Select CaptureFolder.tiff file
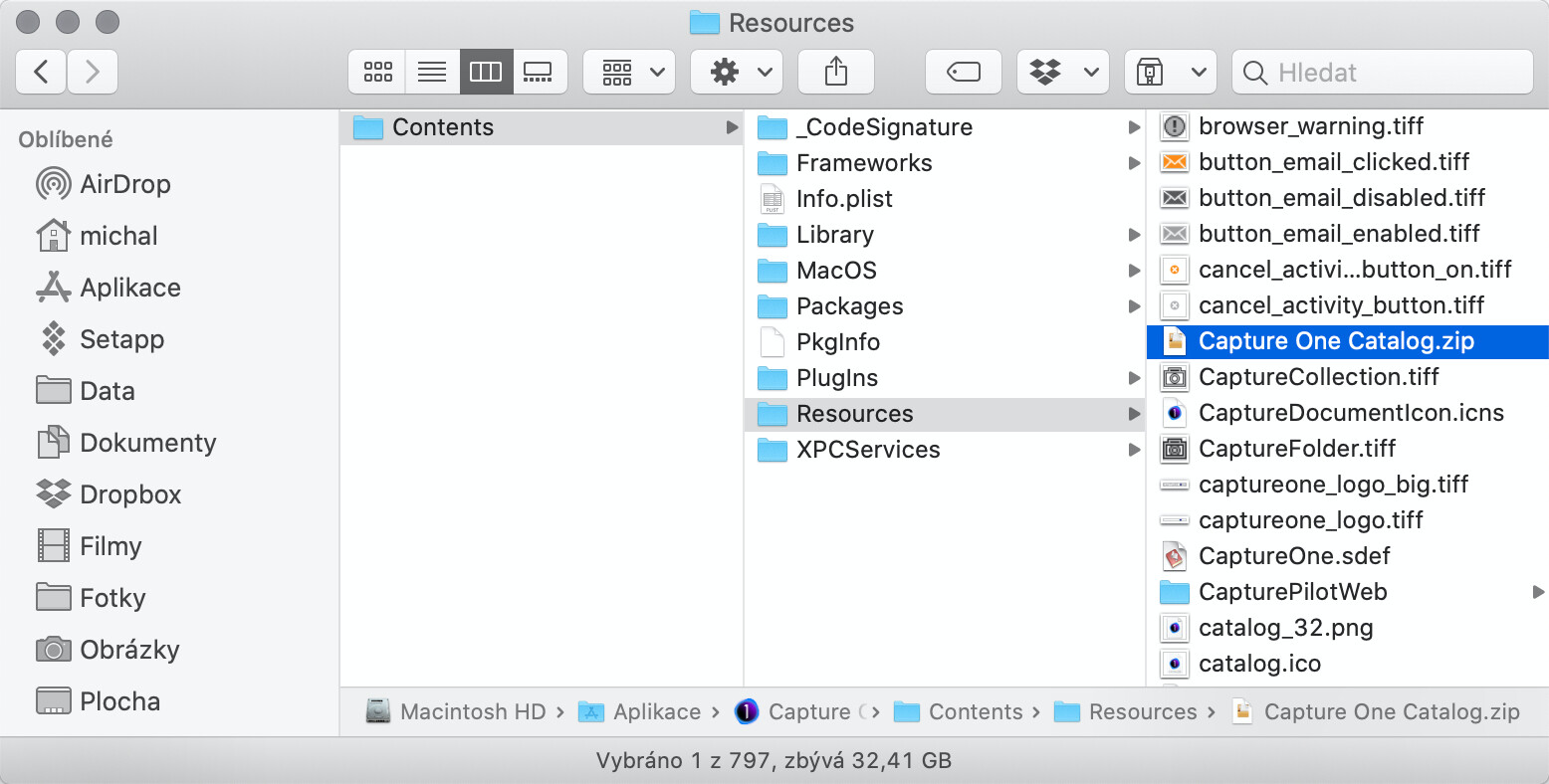1549x784 pixels. point(1348,449)
